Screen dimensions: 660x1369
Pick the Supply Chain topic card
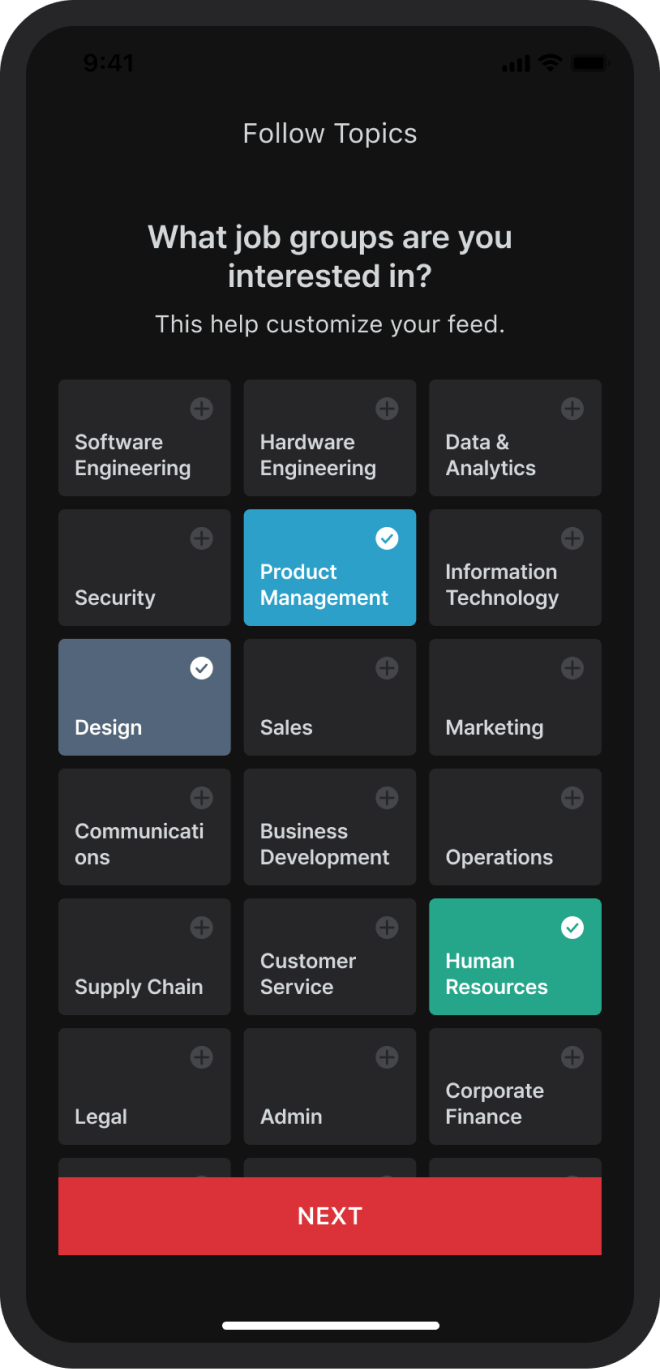tap(144, 957)
